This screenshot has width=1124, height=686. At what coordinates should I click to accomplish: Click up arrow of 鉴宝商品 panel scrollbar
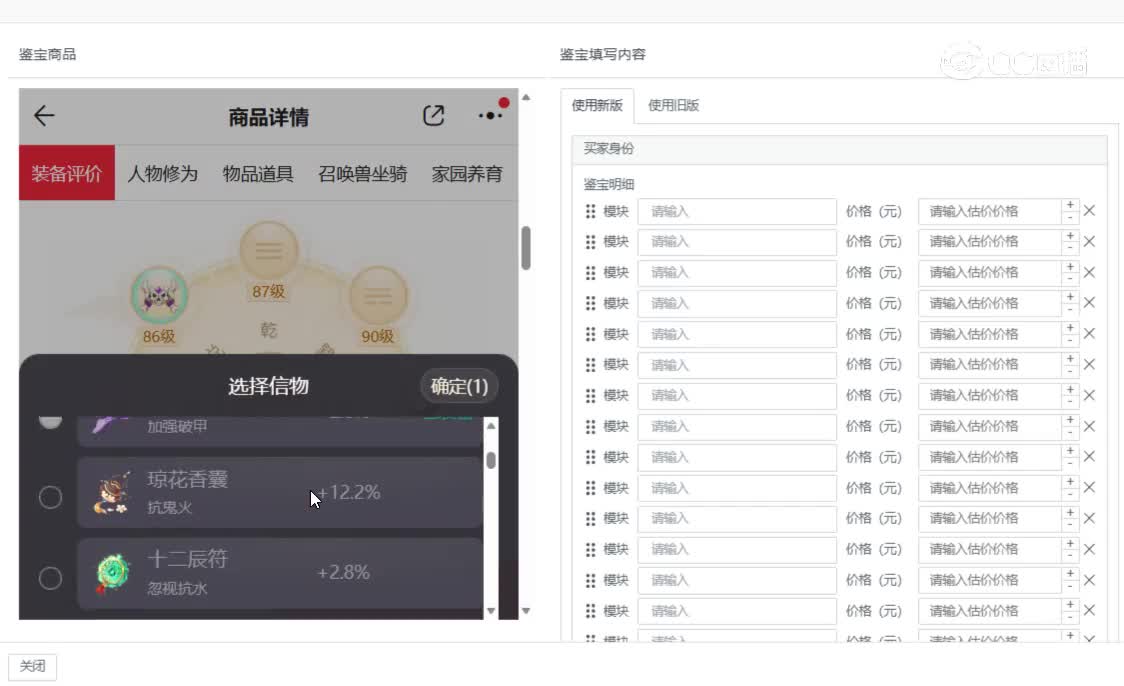click(526, 97)
